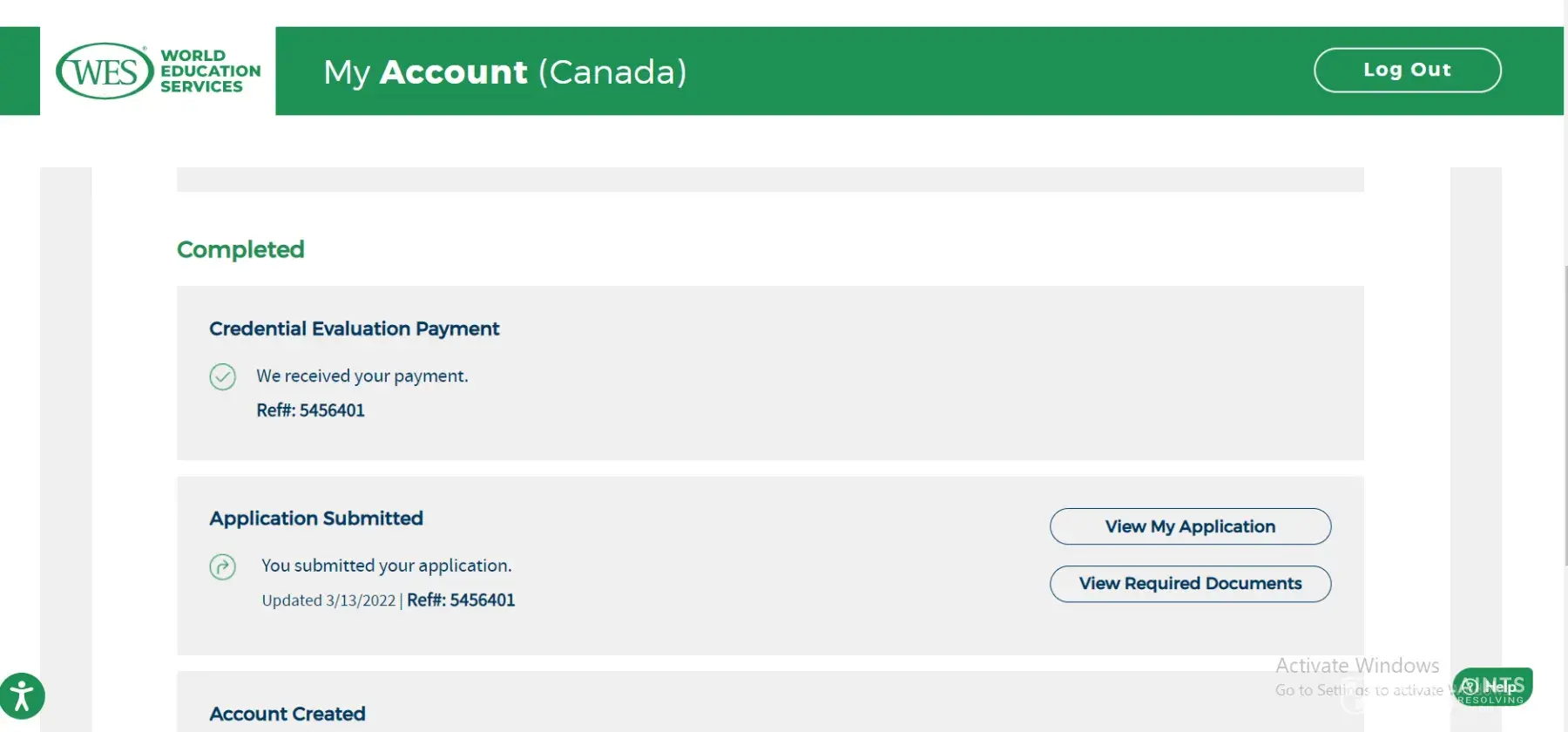Open the accessibility options icon
This screenshot has width=1568, height=732.
[x=22, y=696]
